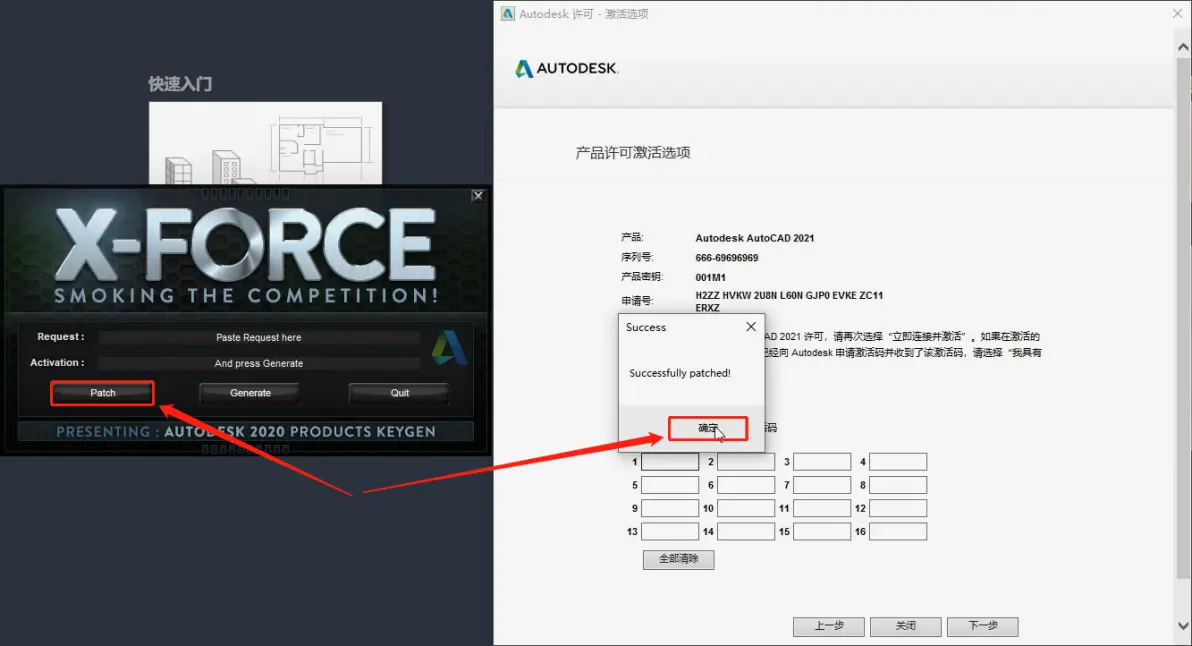
Task: Click the scroll up arrow in Autodesk license window
Action: (1183, 47)
